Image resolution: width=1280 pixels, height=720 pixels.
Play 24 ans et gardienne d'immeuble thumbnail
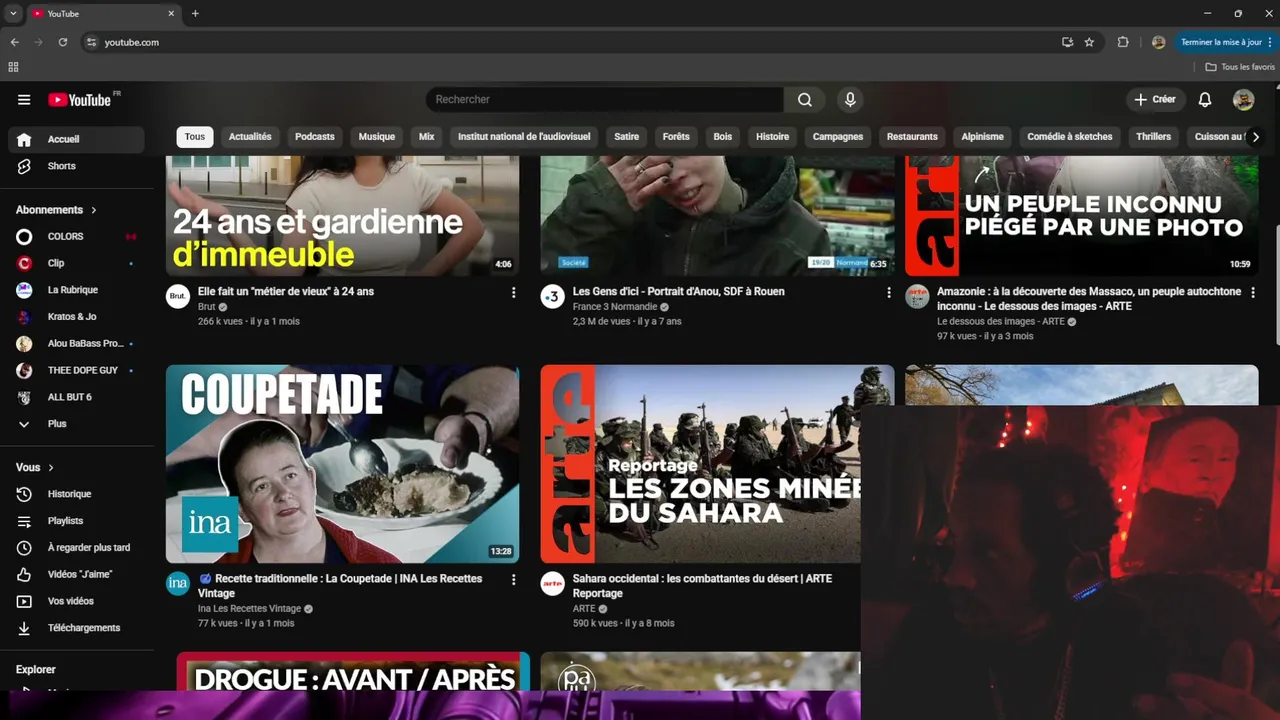pyautogui.click(x=343, y=216)
